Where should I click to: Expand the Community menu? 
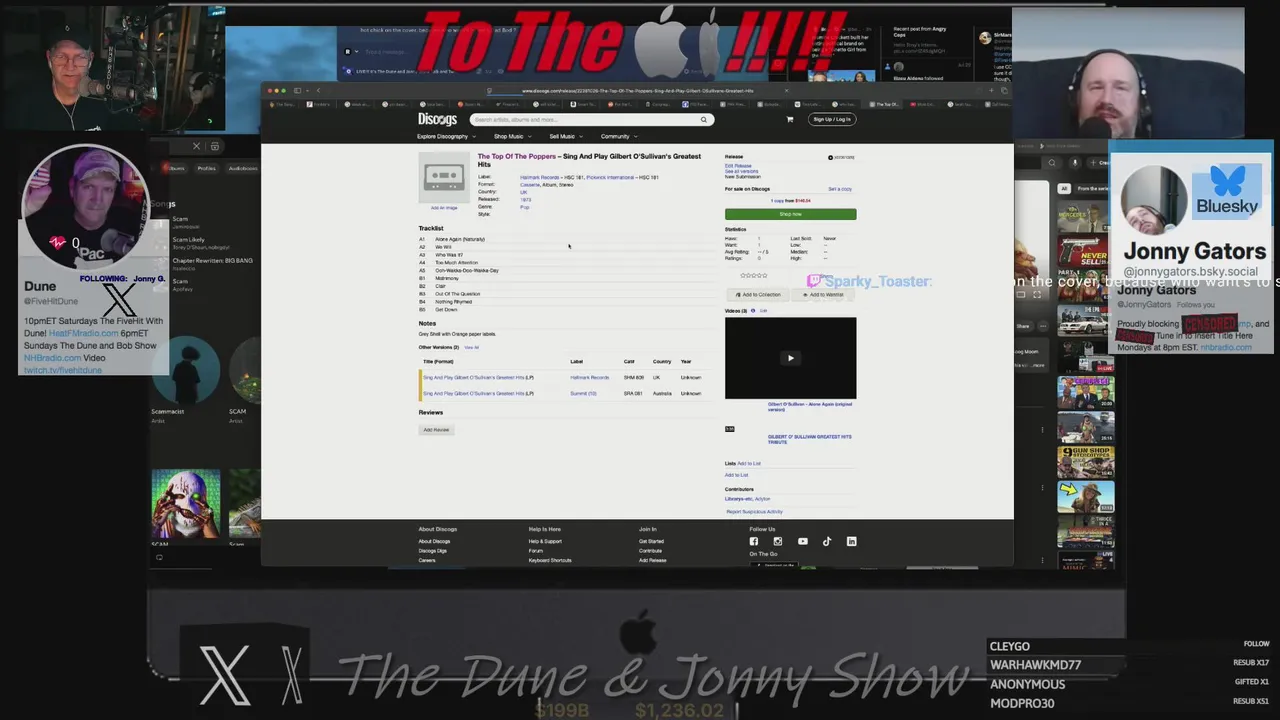point(618,136)
